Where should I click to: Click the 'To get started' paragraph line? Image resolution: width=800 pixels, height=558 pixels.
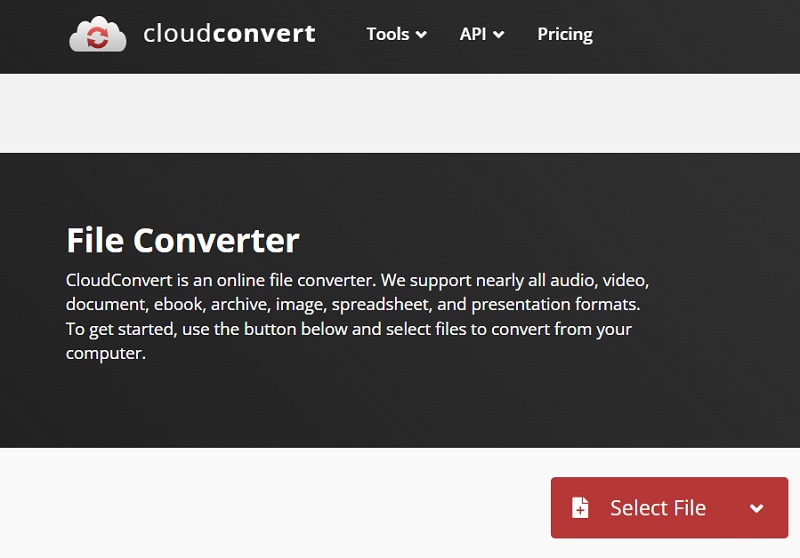point(348,329)
